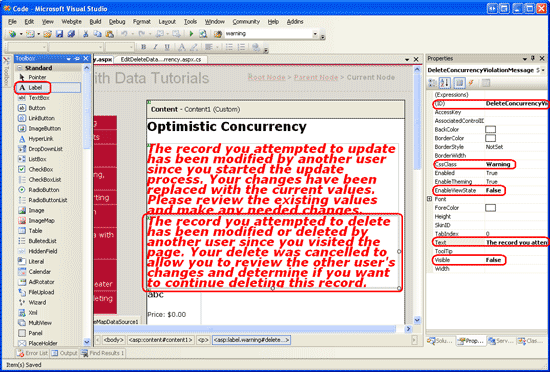Select the <p> tag navigator button
The width and height of the screenshot is (550, 372).
pos(203,340)
